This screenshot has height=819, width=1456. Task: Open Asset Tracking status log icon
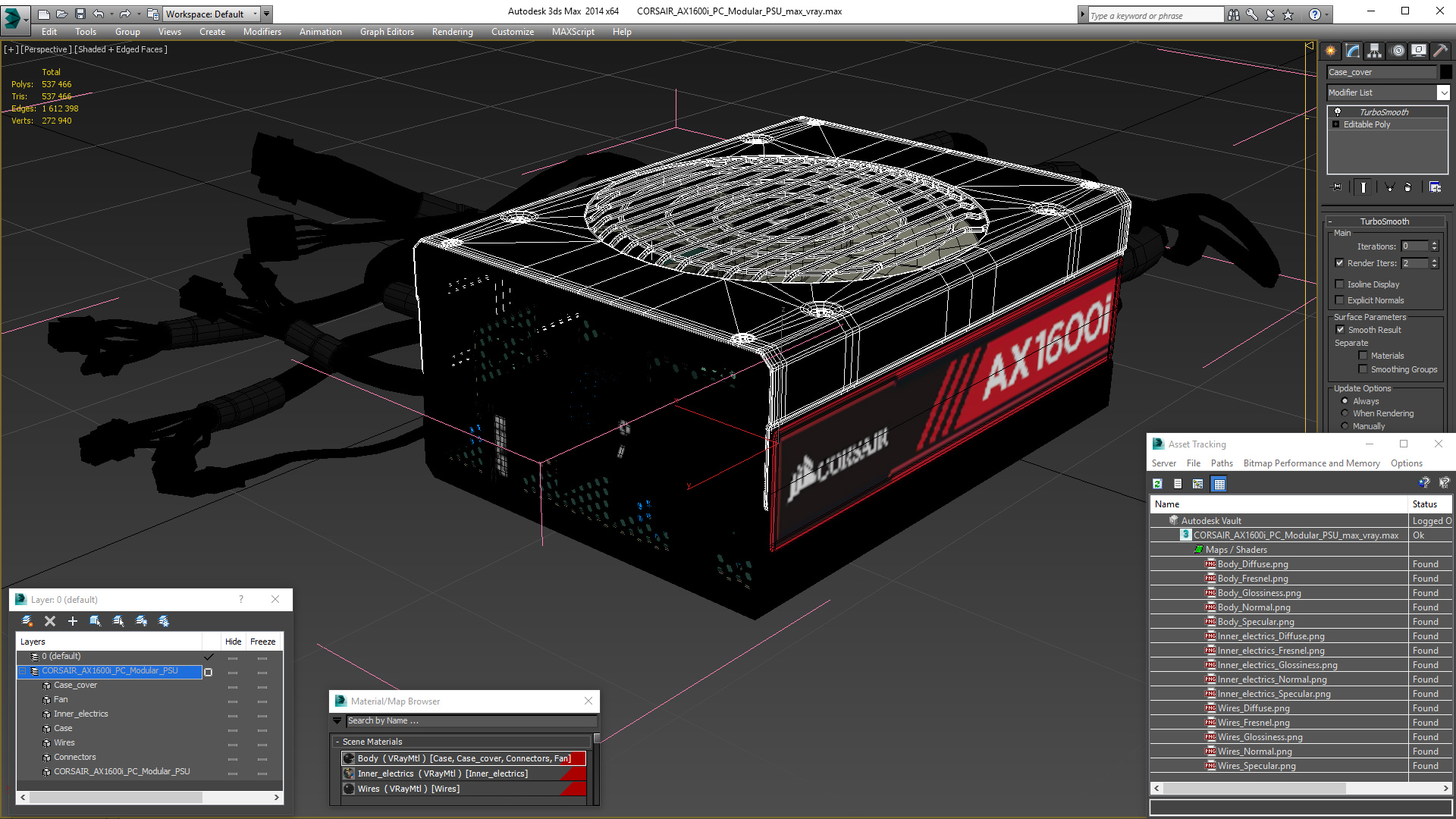click(x=1178, y=484)
